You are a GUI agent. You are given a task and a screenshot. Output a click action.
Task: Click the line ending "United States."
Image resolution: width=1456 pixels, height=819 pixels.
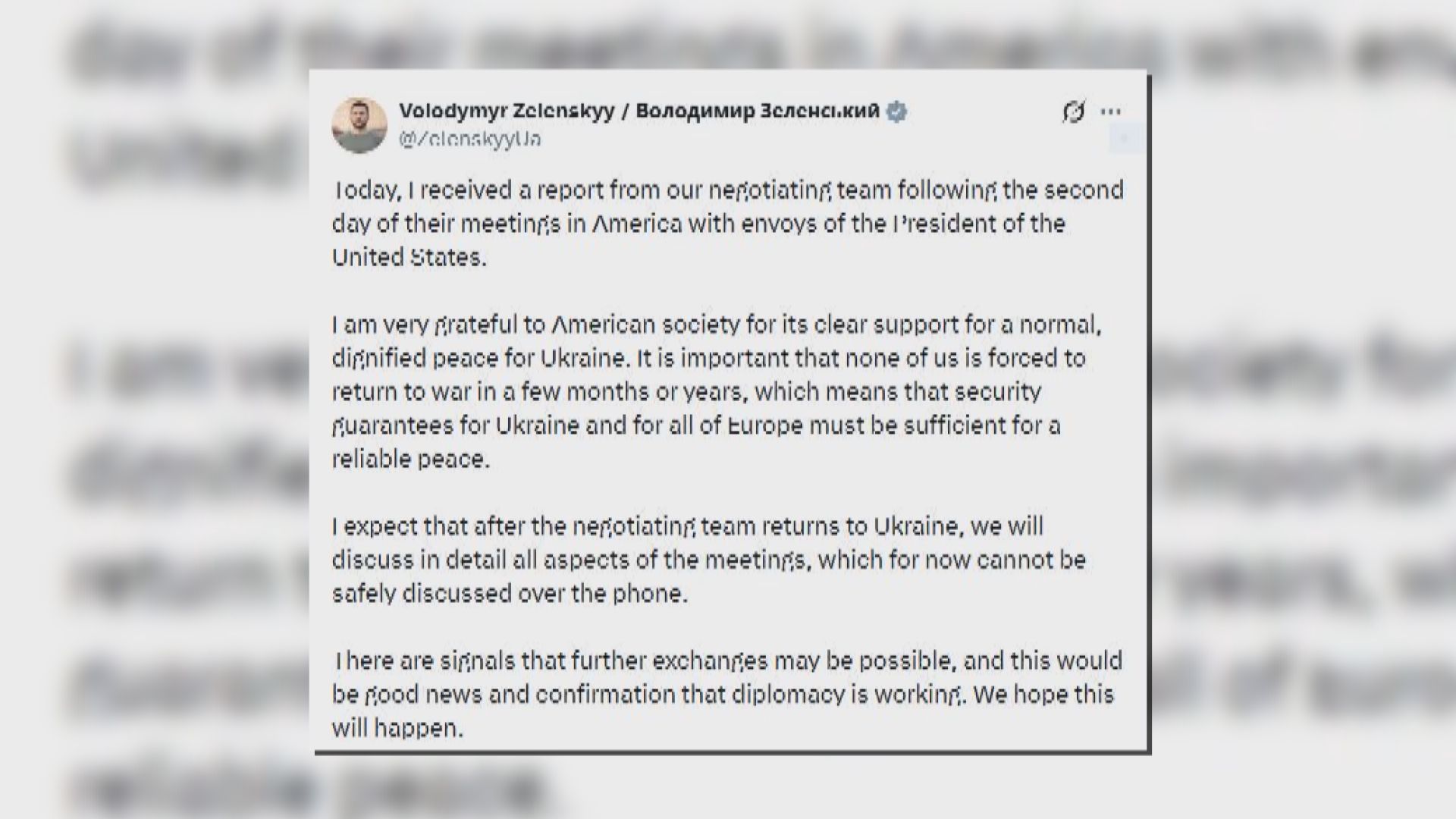pyautogui.click(x=409, y=257)
